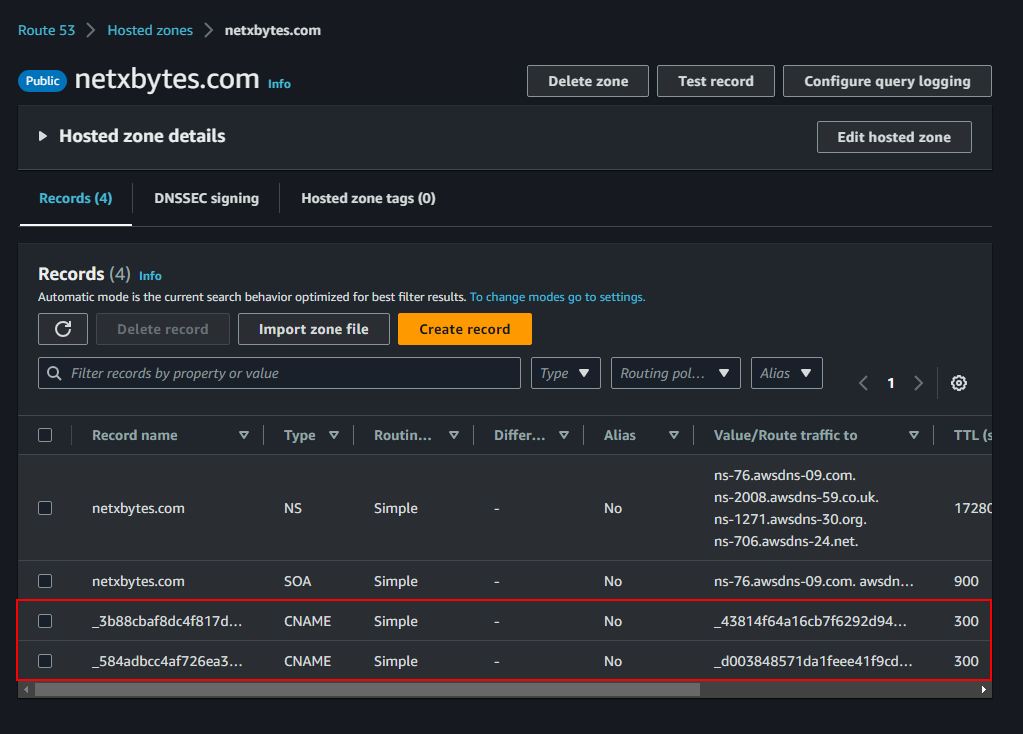
Task: Click the refresh records icon button
Action: 63,329
